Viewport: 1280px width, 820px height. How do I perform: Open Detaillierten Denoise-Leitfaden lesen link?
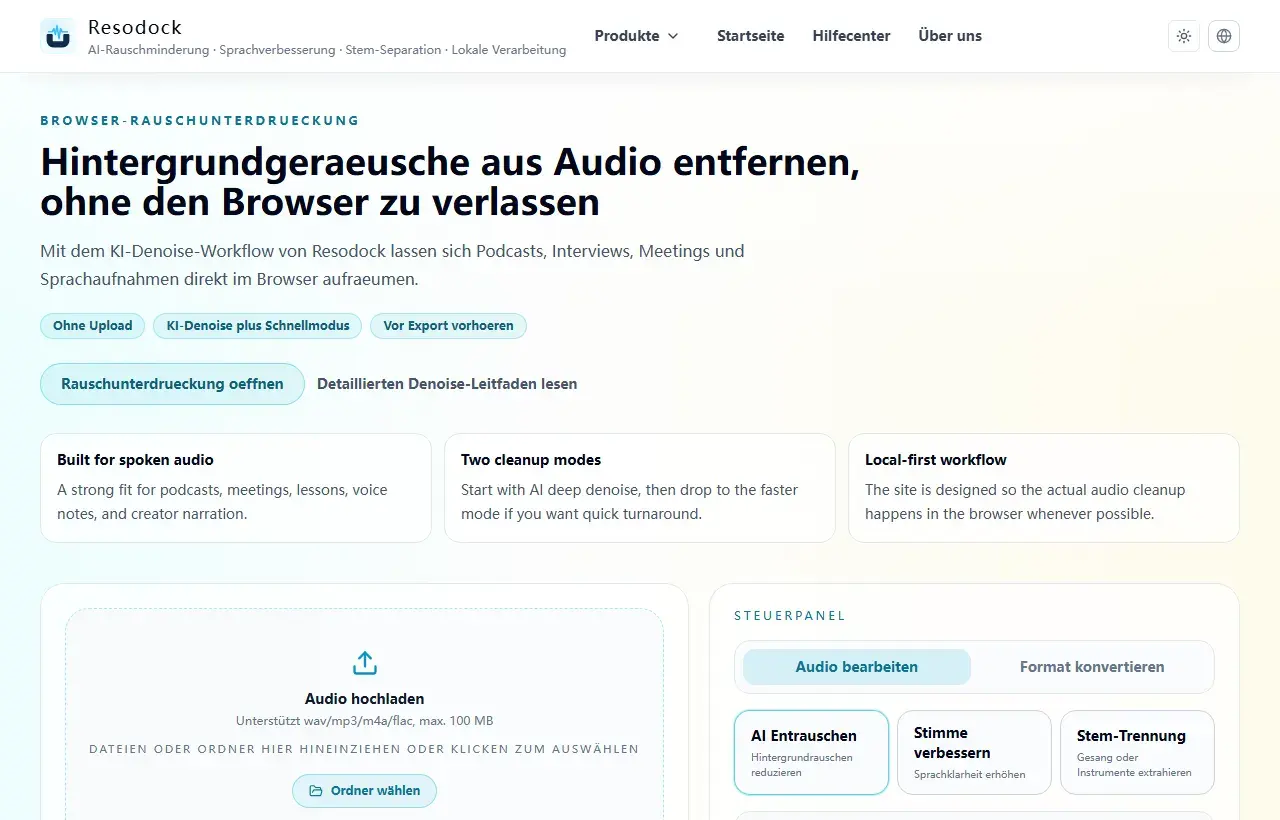pos(447,384)
